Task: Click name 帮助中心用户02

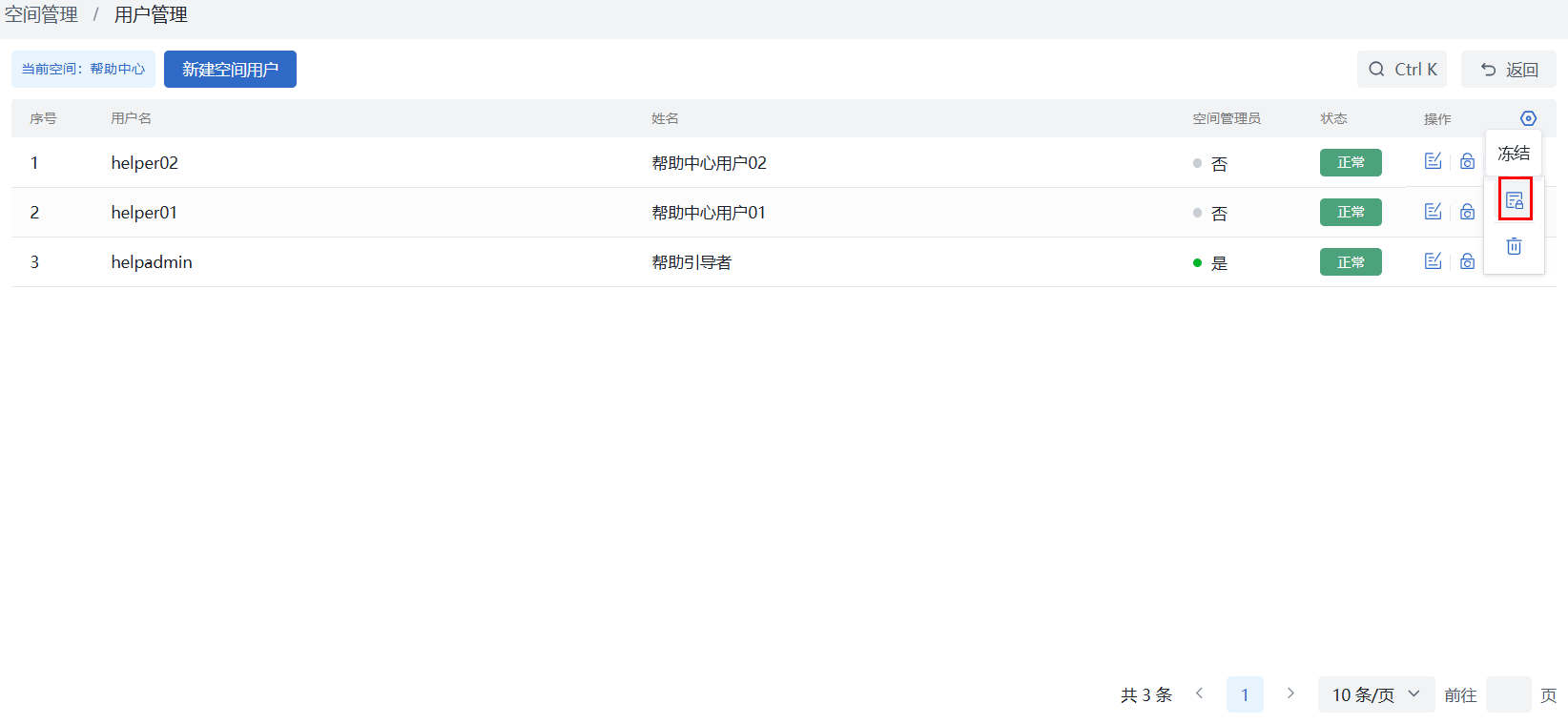Action: pyautogui.click(x=709, y=163)
